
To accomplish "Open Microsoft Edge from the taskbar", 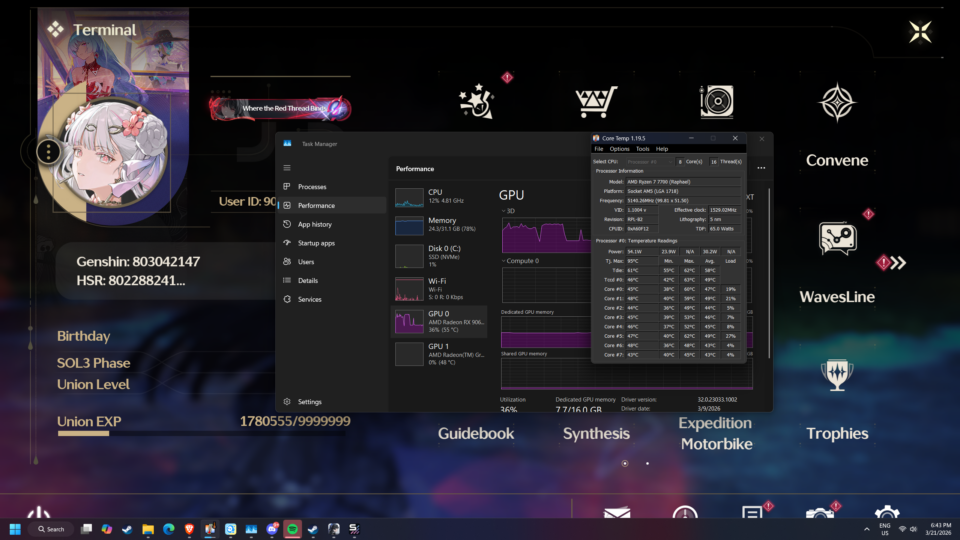I will [168, 529].
